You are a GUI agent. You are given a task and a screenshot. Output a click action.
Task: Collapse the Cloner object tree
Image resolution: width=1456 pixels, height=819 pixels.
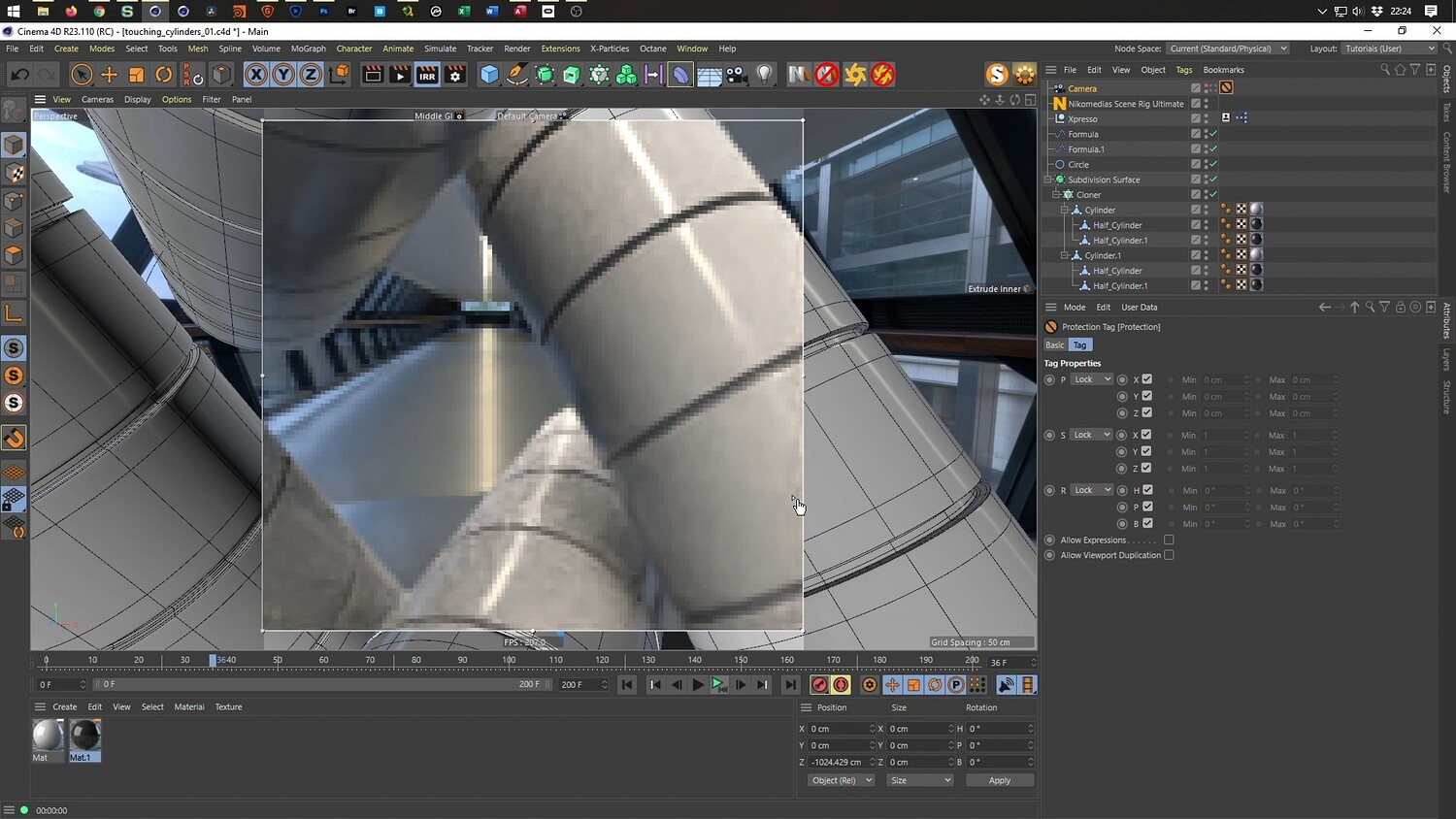(1056, 195)
